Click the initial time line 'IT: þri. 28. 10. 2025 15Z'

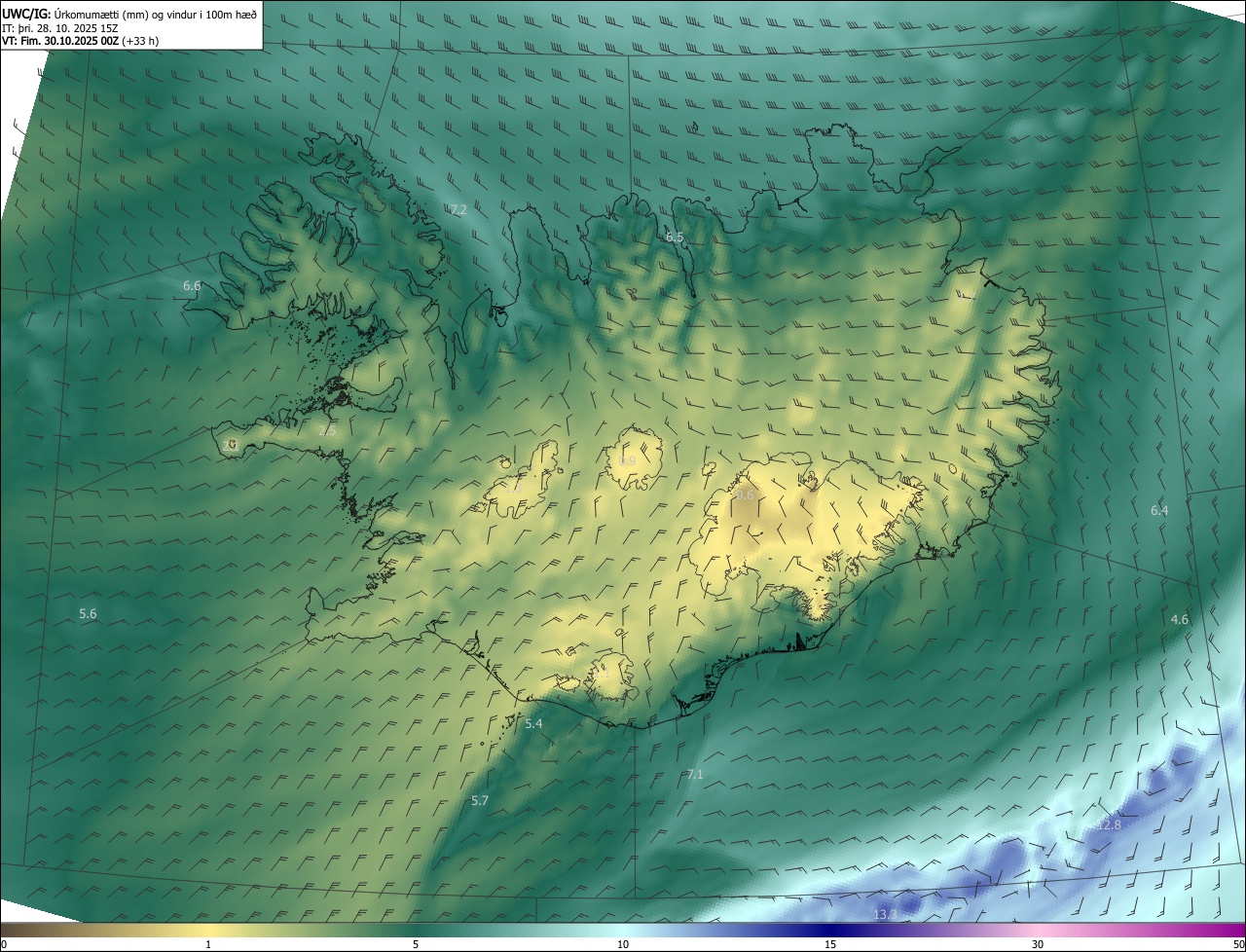(x=60, y=27)
